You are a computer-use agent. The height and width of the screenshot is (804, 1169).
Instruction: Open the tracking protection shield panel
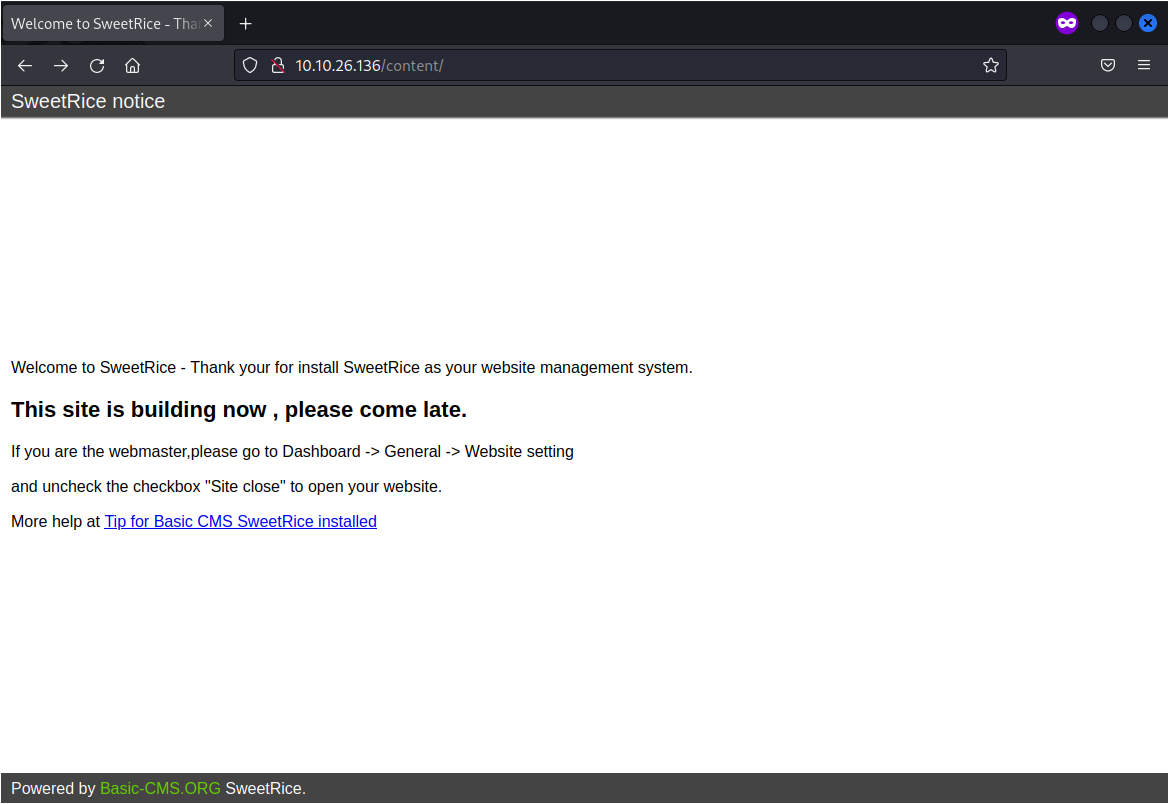[249, 65]
